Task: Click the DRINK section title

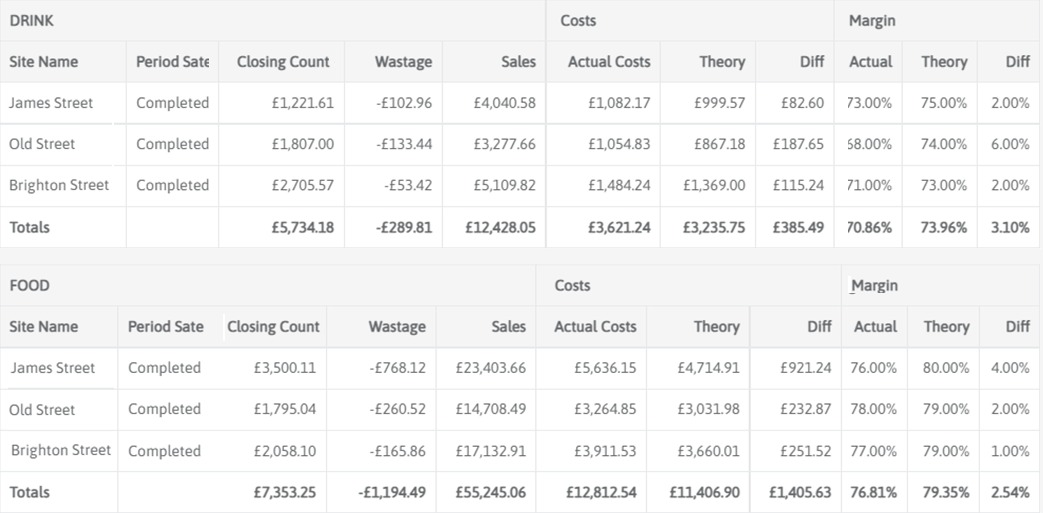Action: 31,21
